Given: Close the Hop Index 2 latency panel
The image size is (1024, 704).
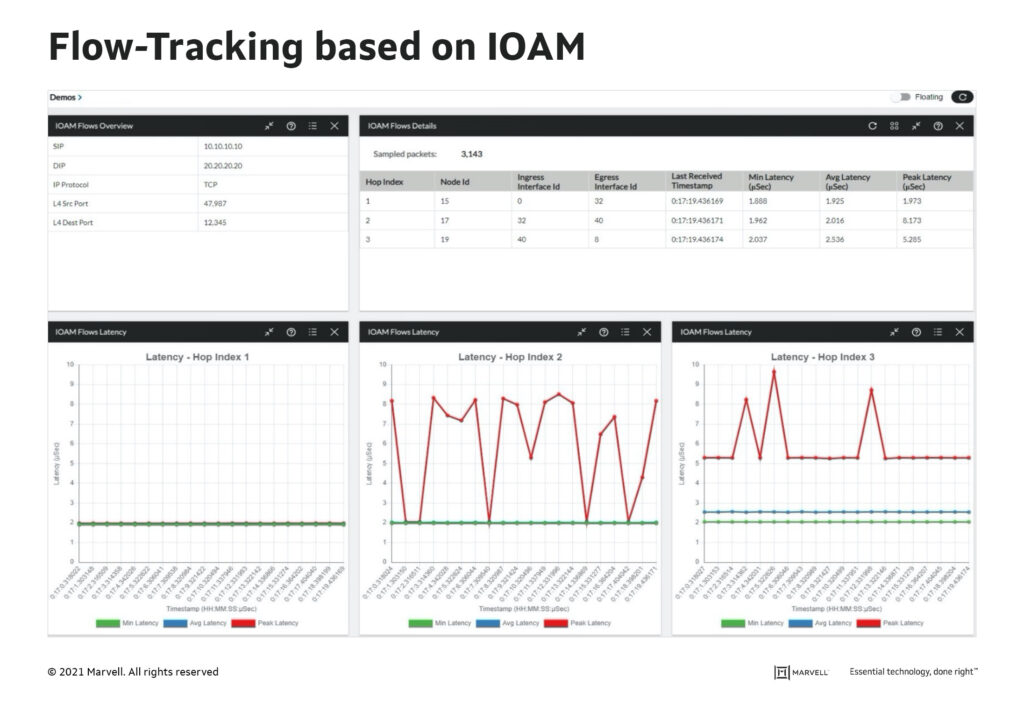Looking at the screenshot, I should tap(647, 332).
